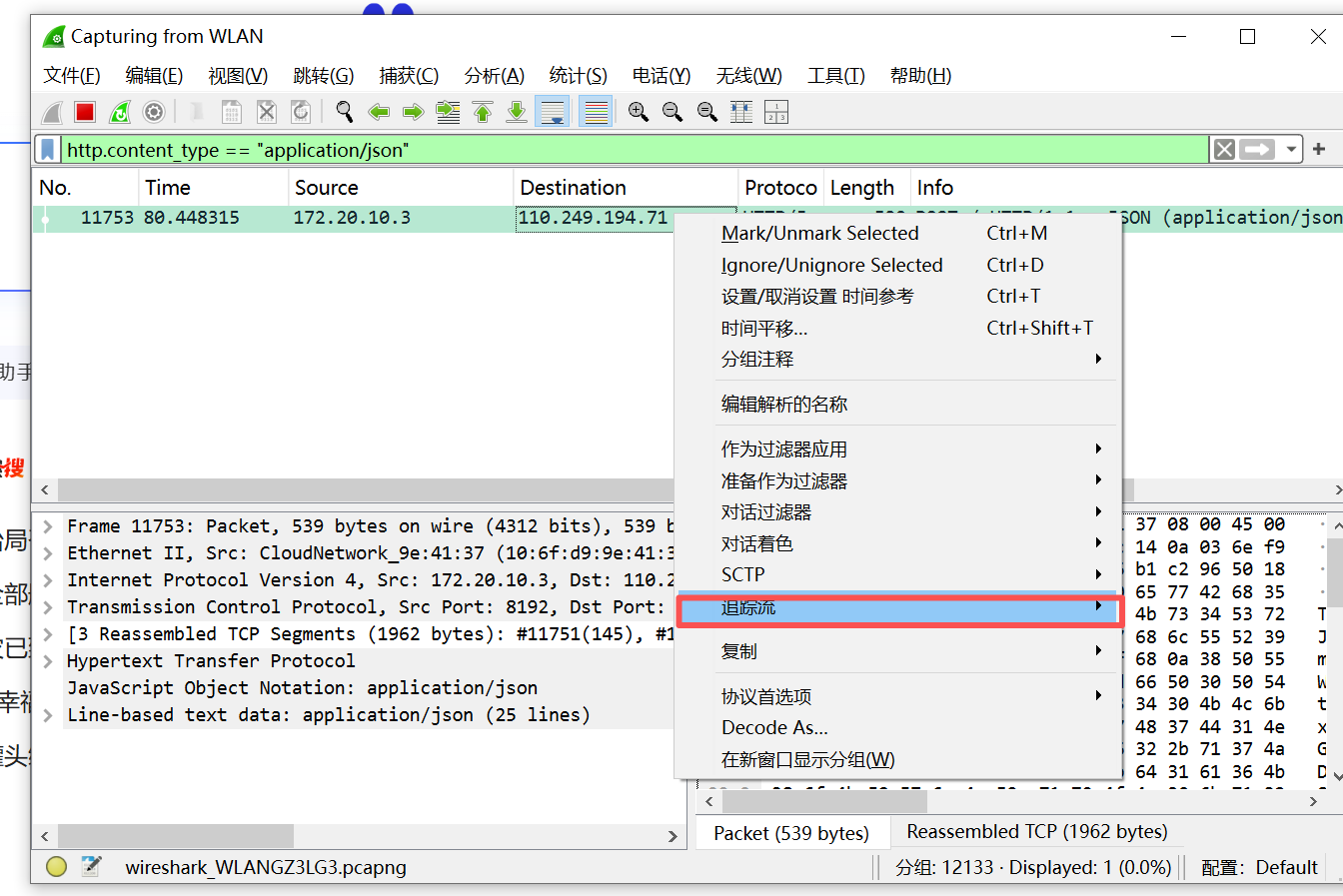The height and width of the screenshot is (896, 1343).
Task: Apply the display filter with the arrow button
Action: coord(1257,150)
